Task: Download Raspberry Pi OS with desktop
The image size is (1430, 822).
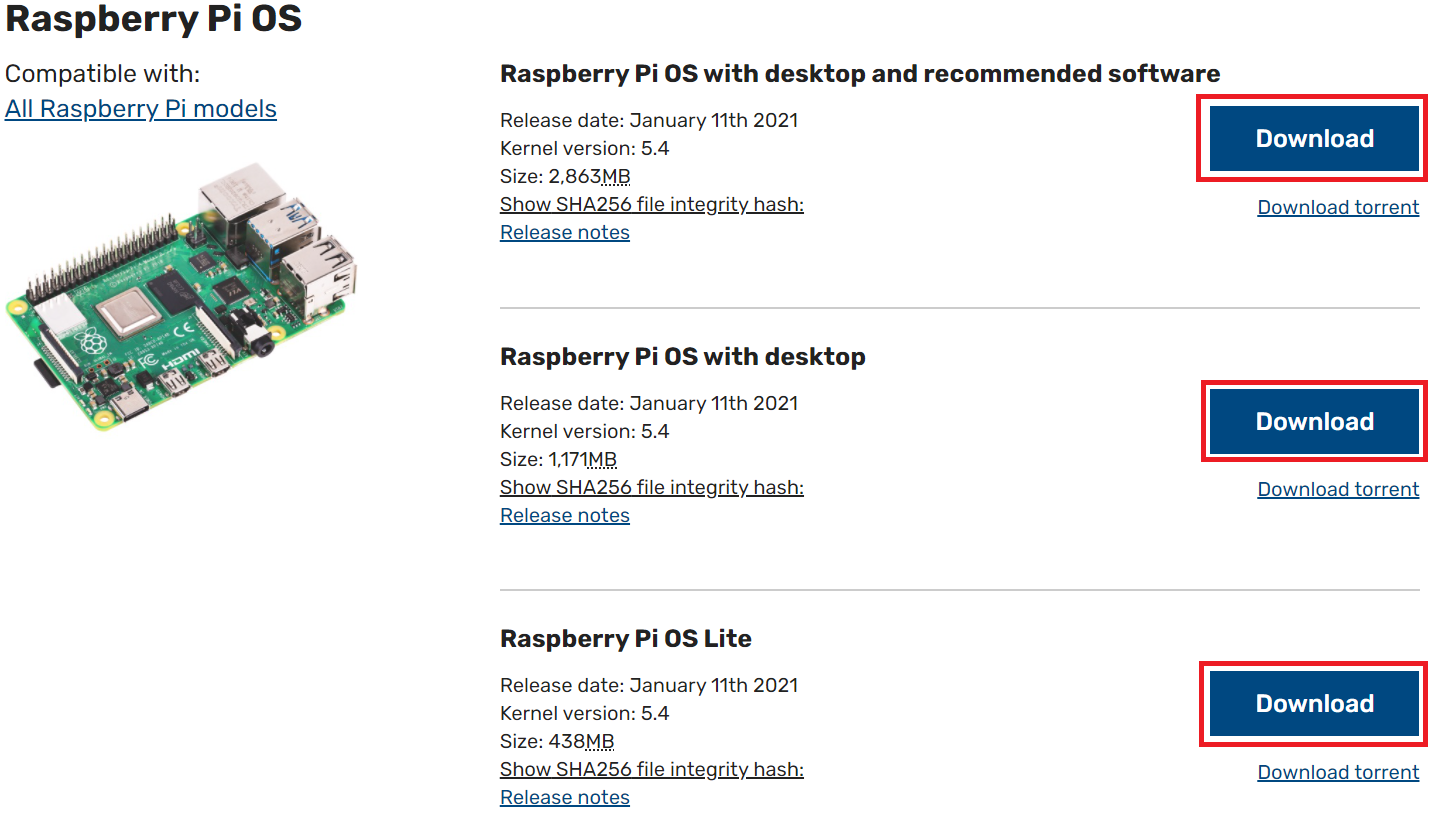Action: pyautogui.click(x=1313, y=421)
